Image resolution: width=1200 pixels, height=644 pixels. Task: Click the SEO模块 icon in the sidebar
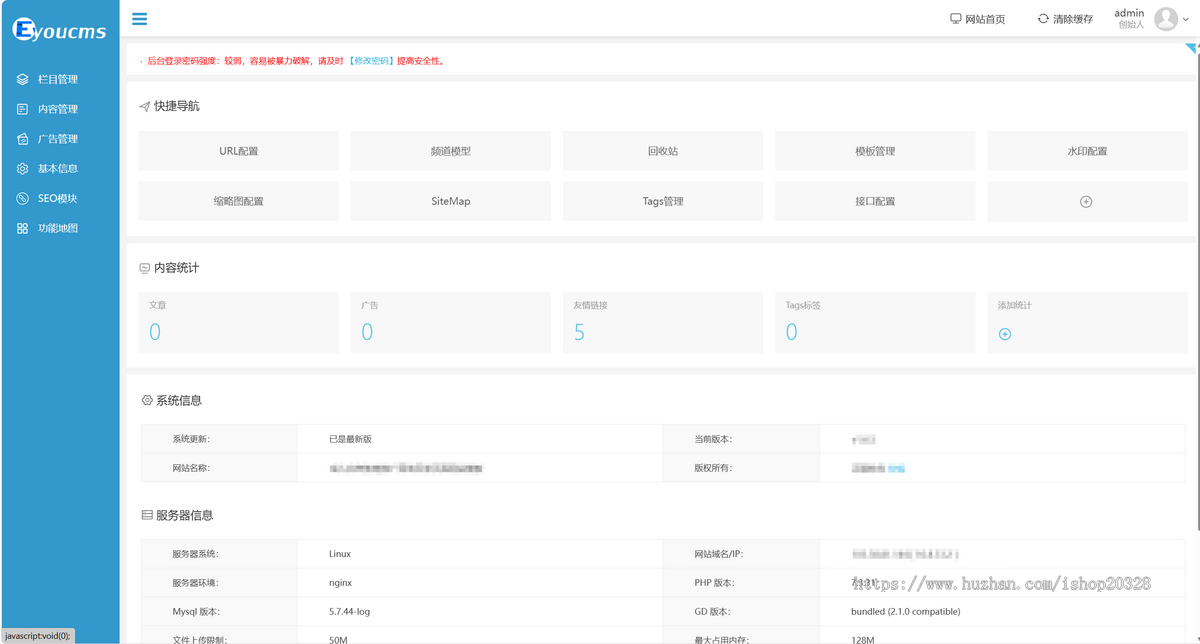pyautogui.click(x=22, y=199)
